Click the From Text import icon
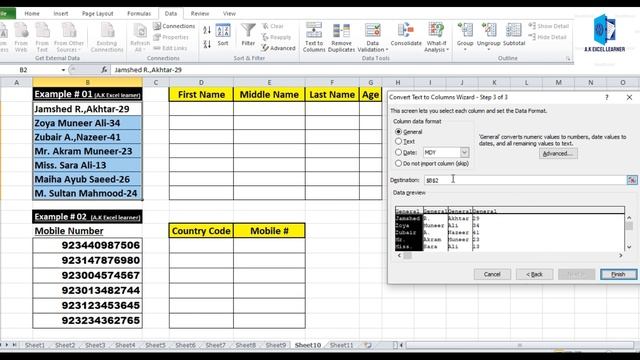 pyautogui.click(x=42, y=37)
